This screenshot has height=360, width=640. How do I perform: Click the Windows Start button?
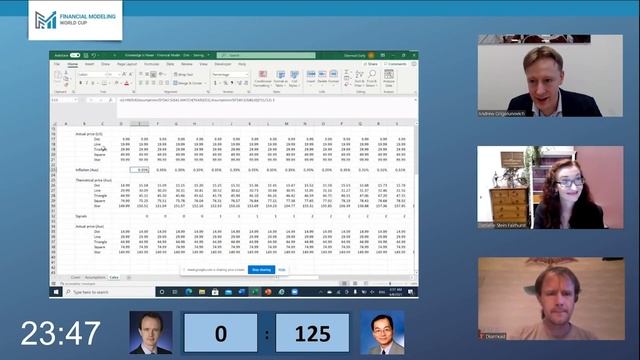click(x=56, y=292)
